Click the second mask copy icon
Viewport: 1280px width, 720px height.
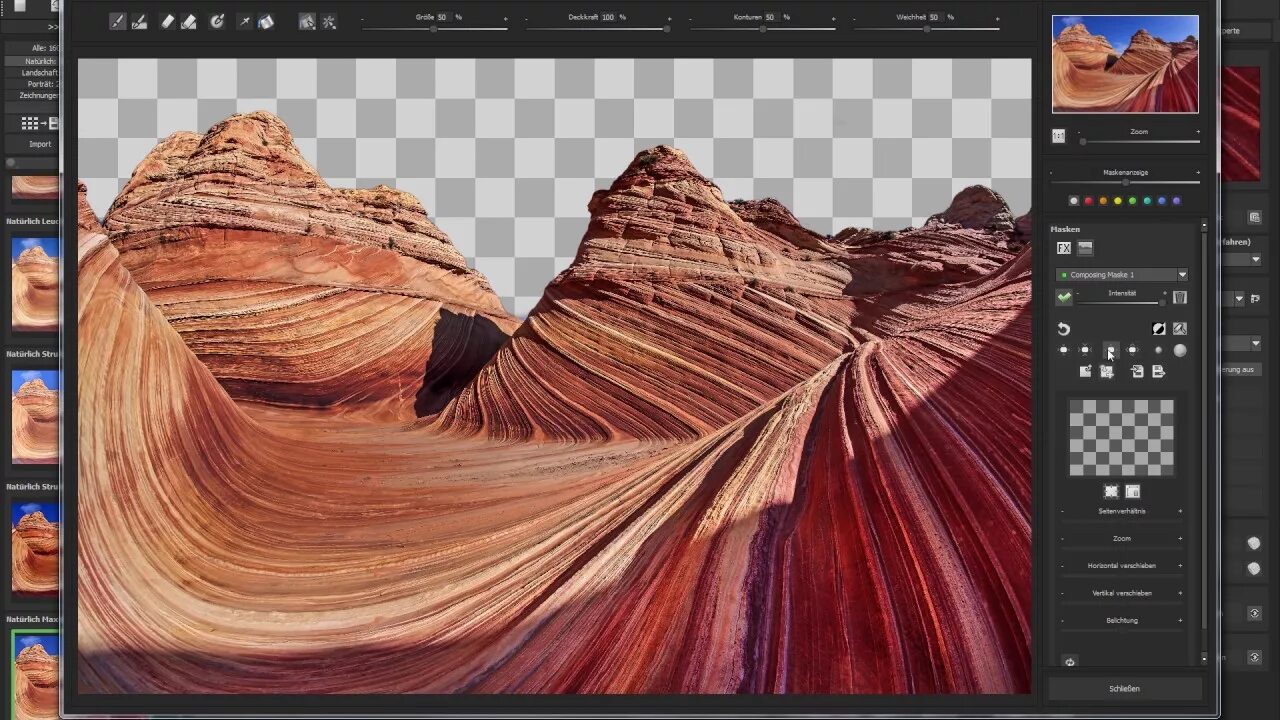(1107, 371)
